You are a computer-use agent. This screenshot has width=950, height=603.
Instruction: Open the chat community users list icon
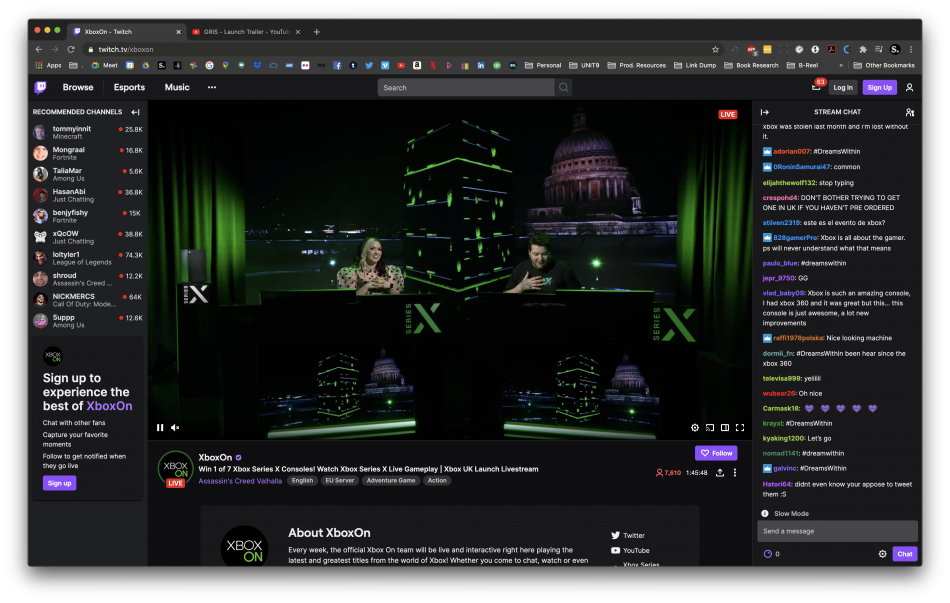[x=909, y=112]
